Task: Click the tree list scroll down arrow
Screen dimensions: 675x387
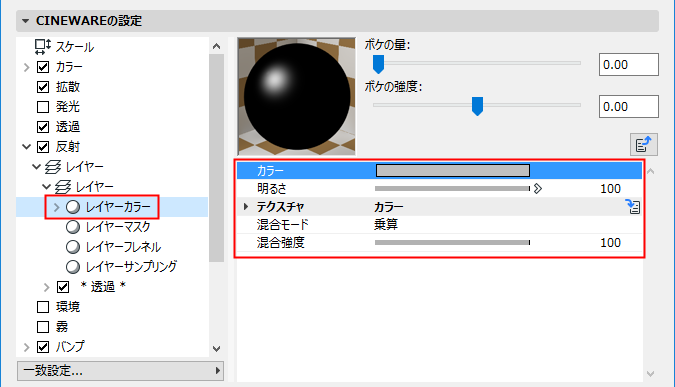Action: (217, 348)
